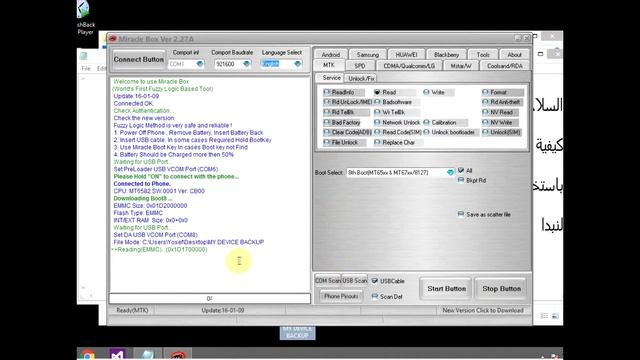Select Clear Code(ADB) option
Image resolution: width=640 pixels, height=360 pixels.
(x=347, y=132)
